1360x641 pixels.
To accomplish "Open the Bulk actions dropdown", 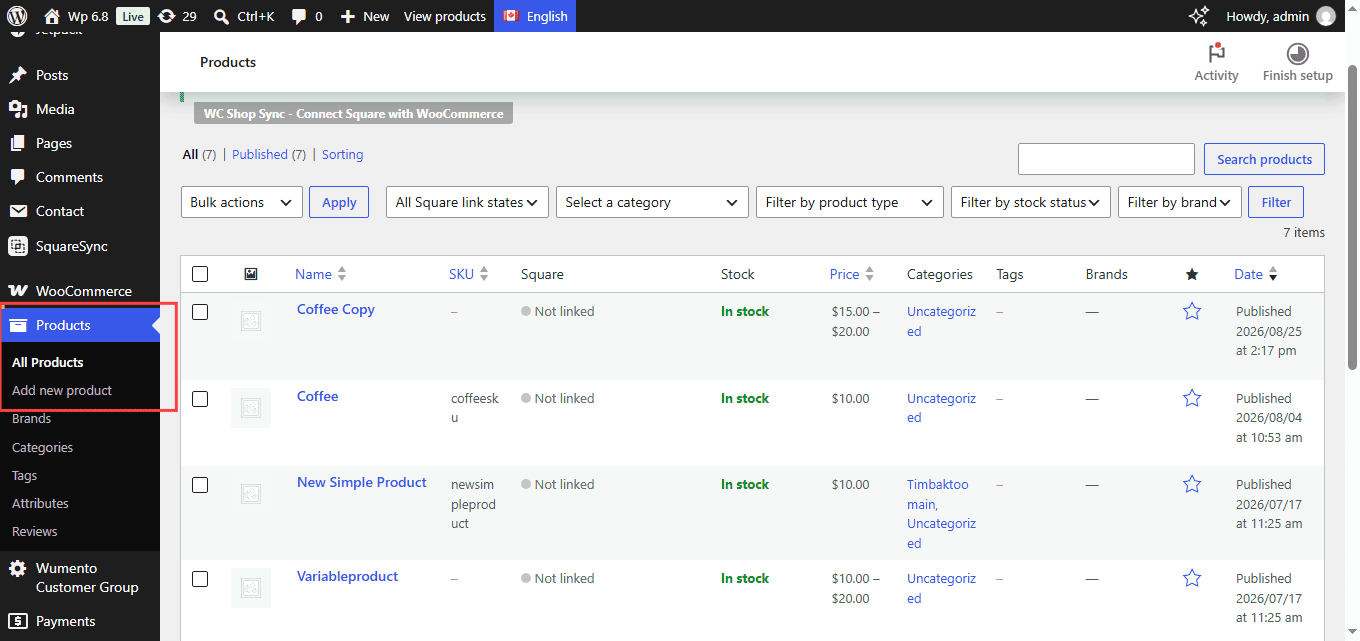I will tap(242, 202).
